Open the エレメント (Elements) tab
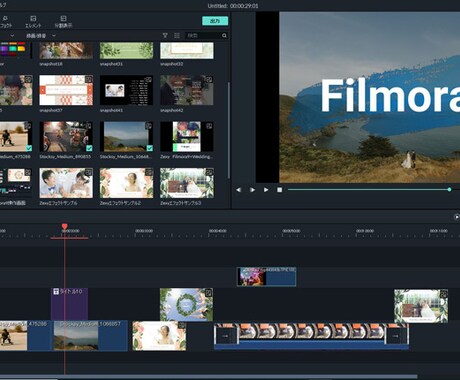Screen dimensions: 460x380 click(33, 22)
